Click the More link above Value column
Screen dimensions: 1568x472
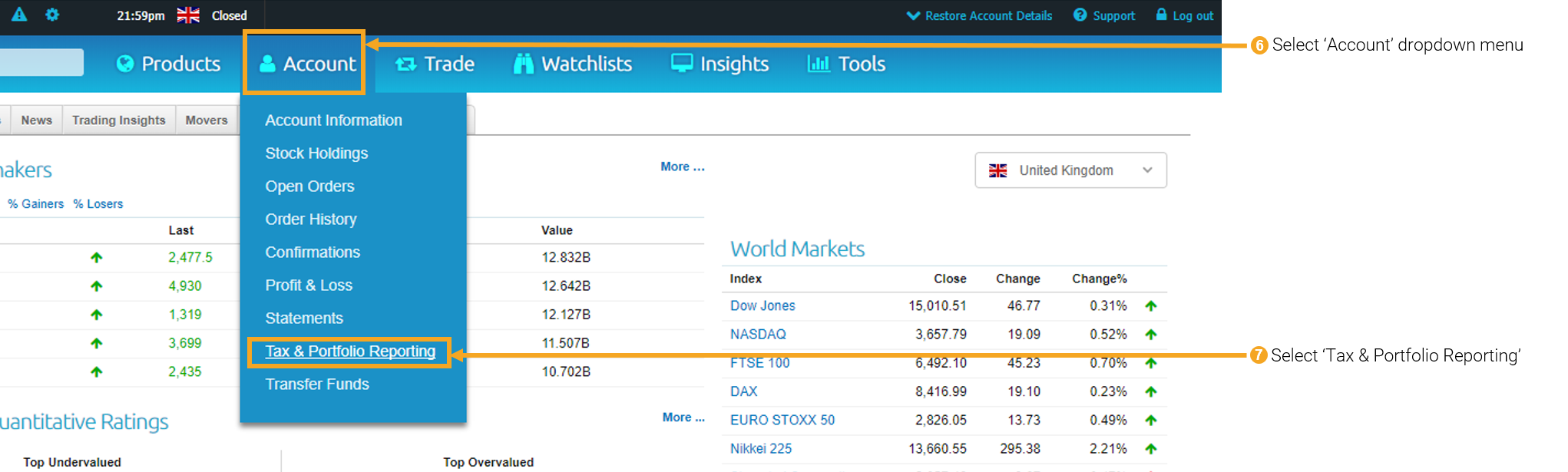(683, 167)
